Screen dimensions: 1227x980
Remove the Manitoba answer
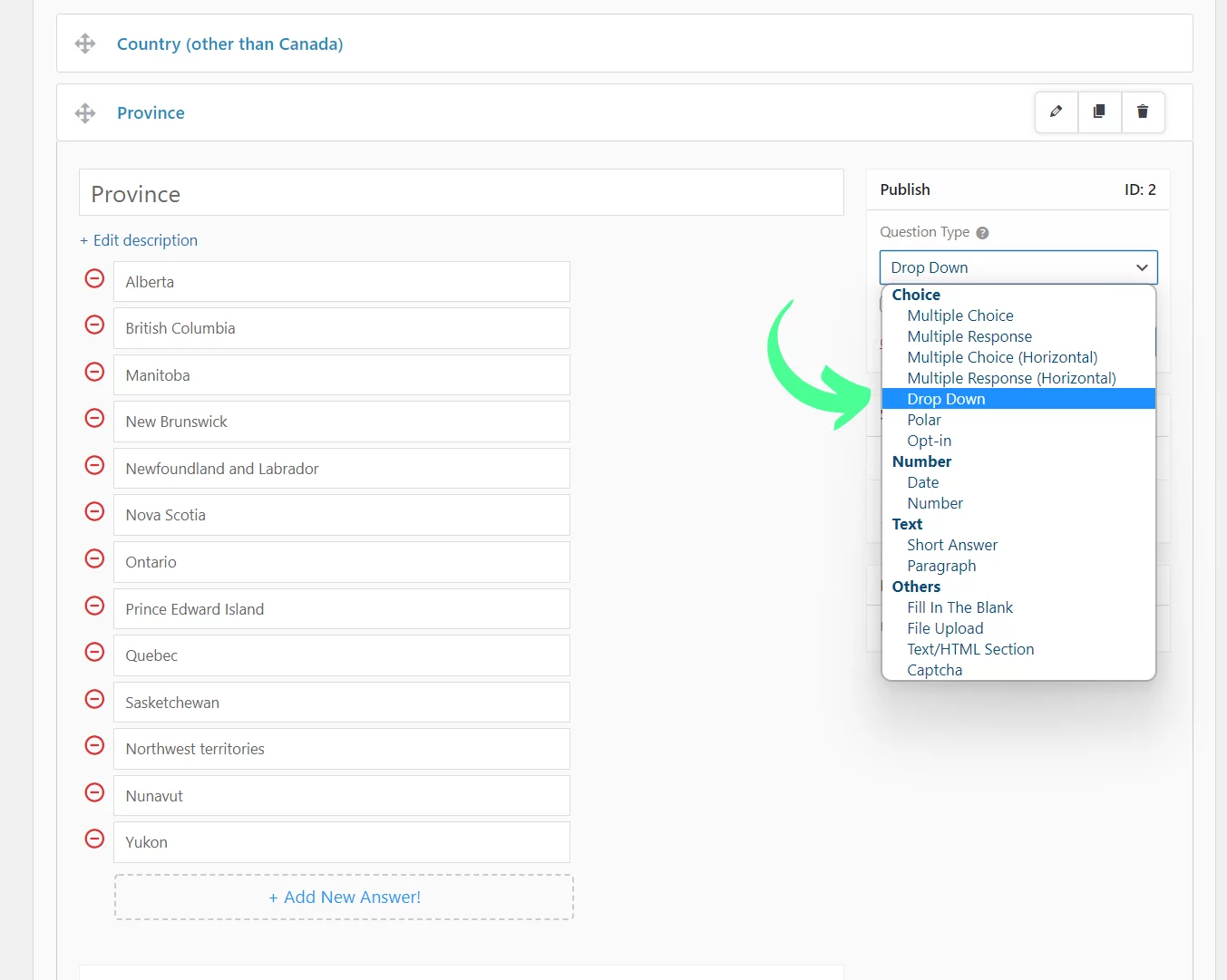tap(94, 372)
